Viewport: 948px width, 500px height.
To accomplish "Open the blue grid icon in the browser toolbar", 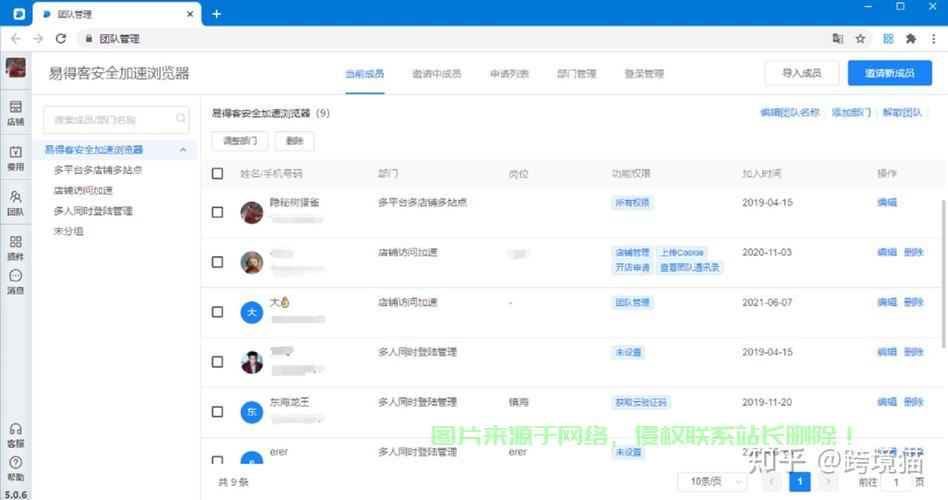I will click(888, 39).
